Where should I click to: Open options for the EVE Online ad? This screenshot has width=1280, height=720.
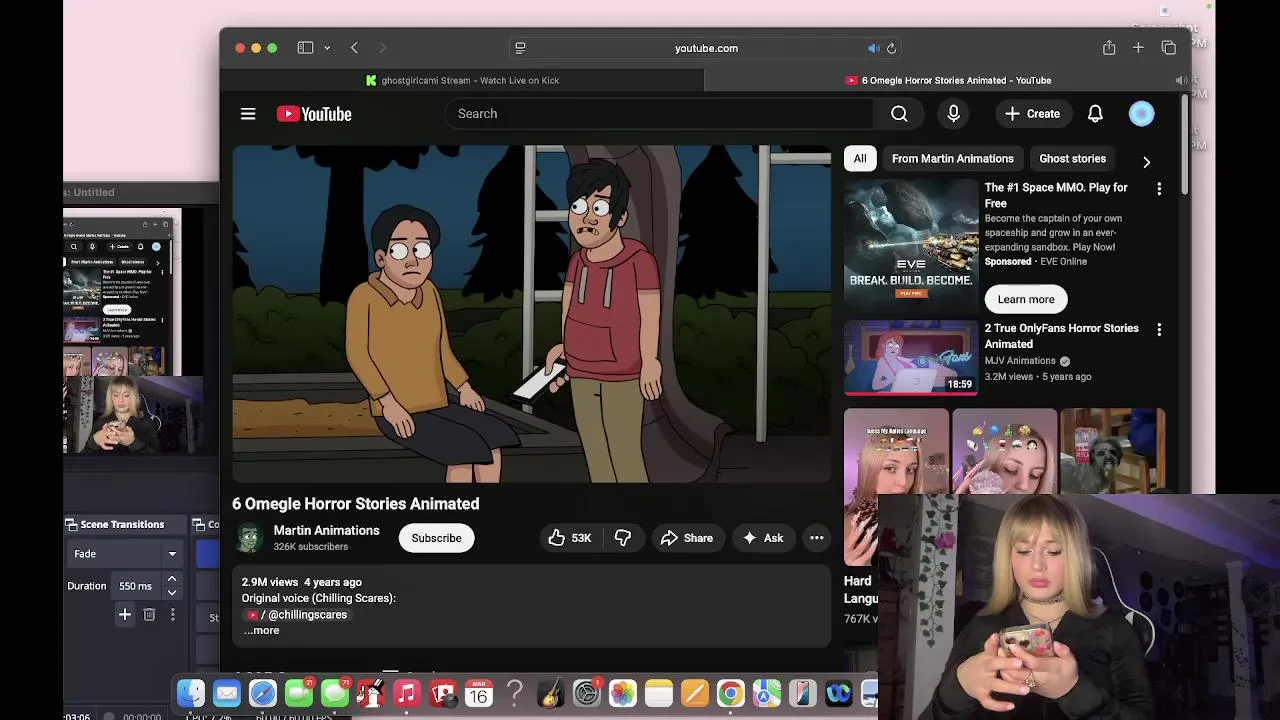(x=1159, y=189)
